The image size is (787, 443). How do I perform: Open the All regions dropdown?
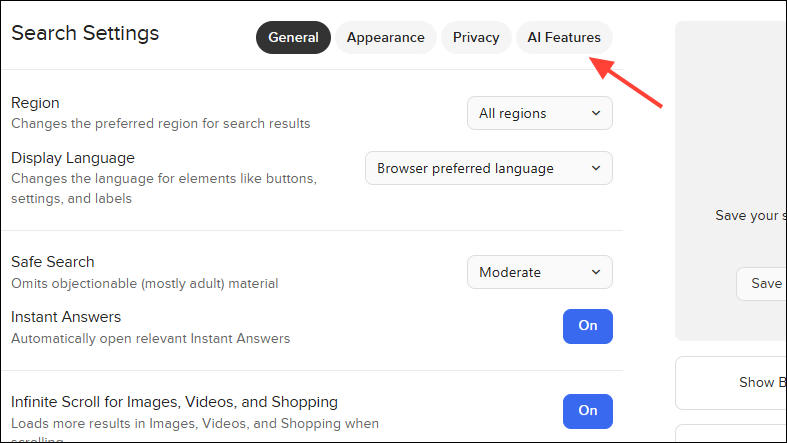pos(539,113)
